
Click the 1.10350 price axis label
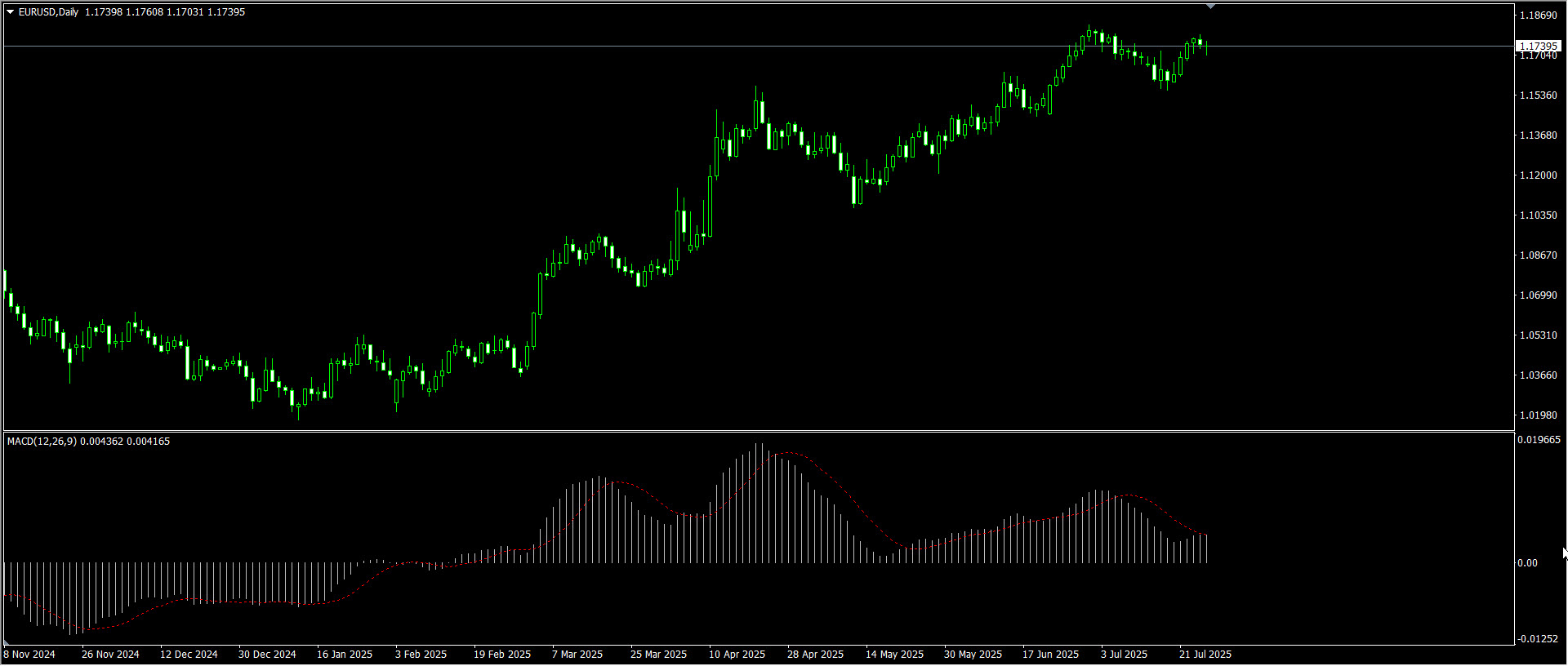click(1538, 215)
